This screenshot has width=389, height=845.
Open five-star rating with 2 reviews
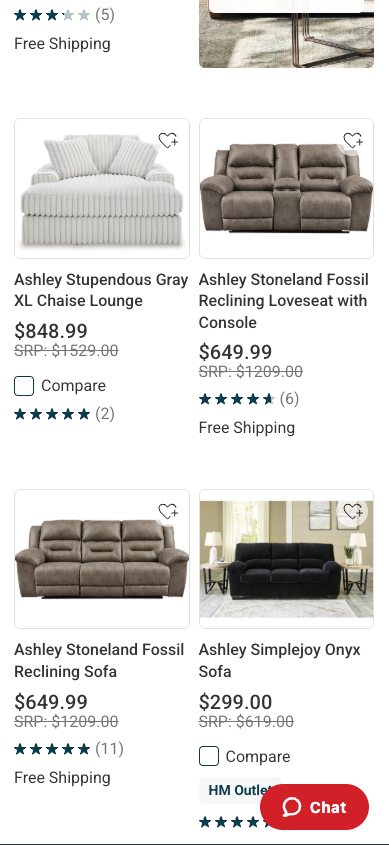point(64,414)
